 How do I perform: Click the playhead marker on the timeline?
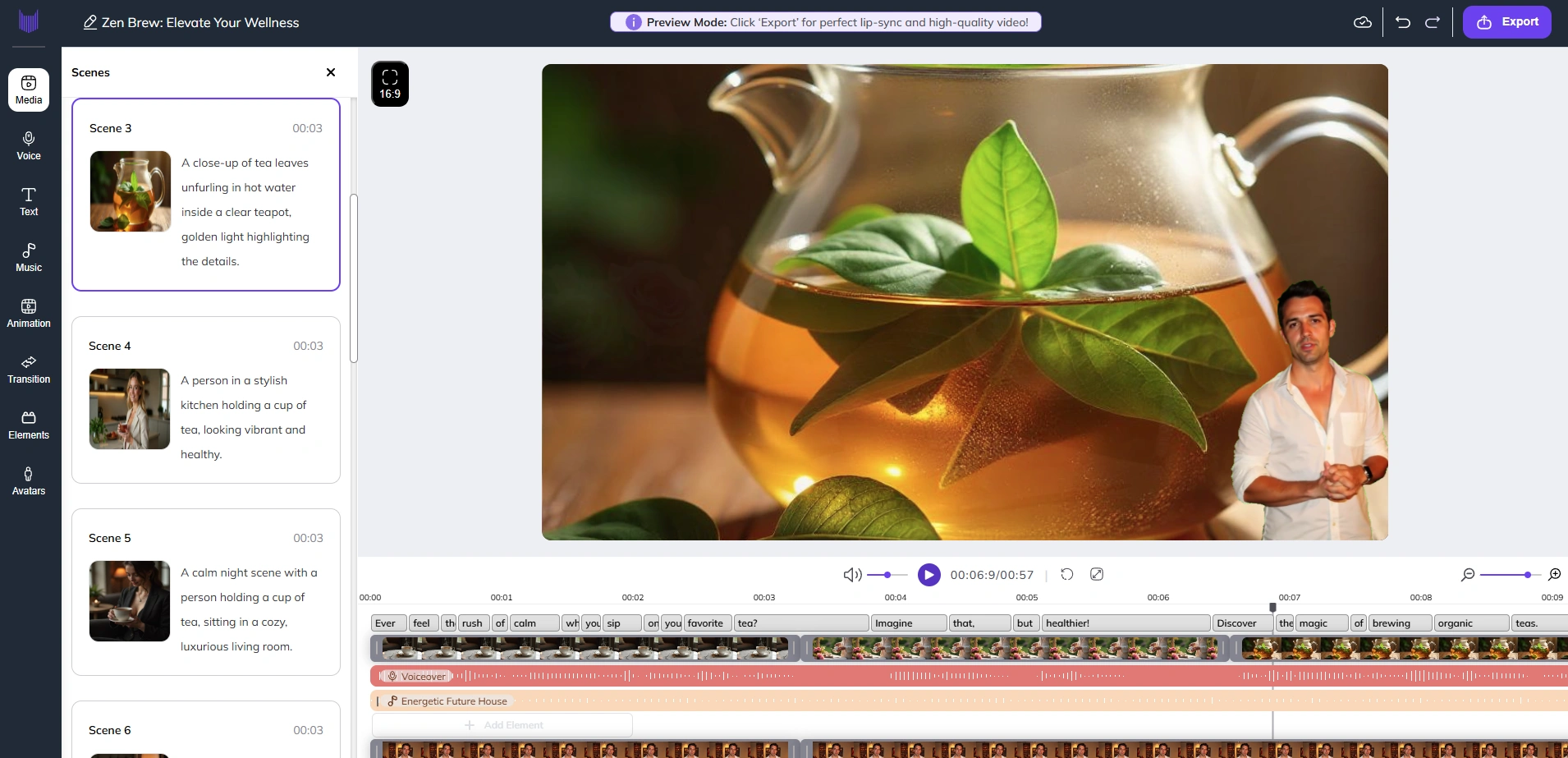[1273, 608]
